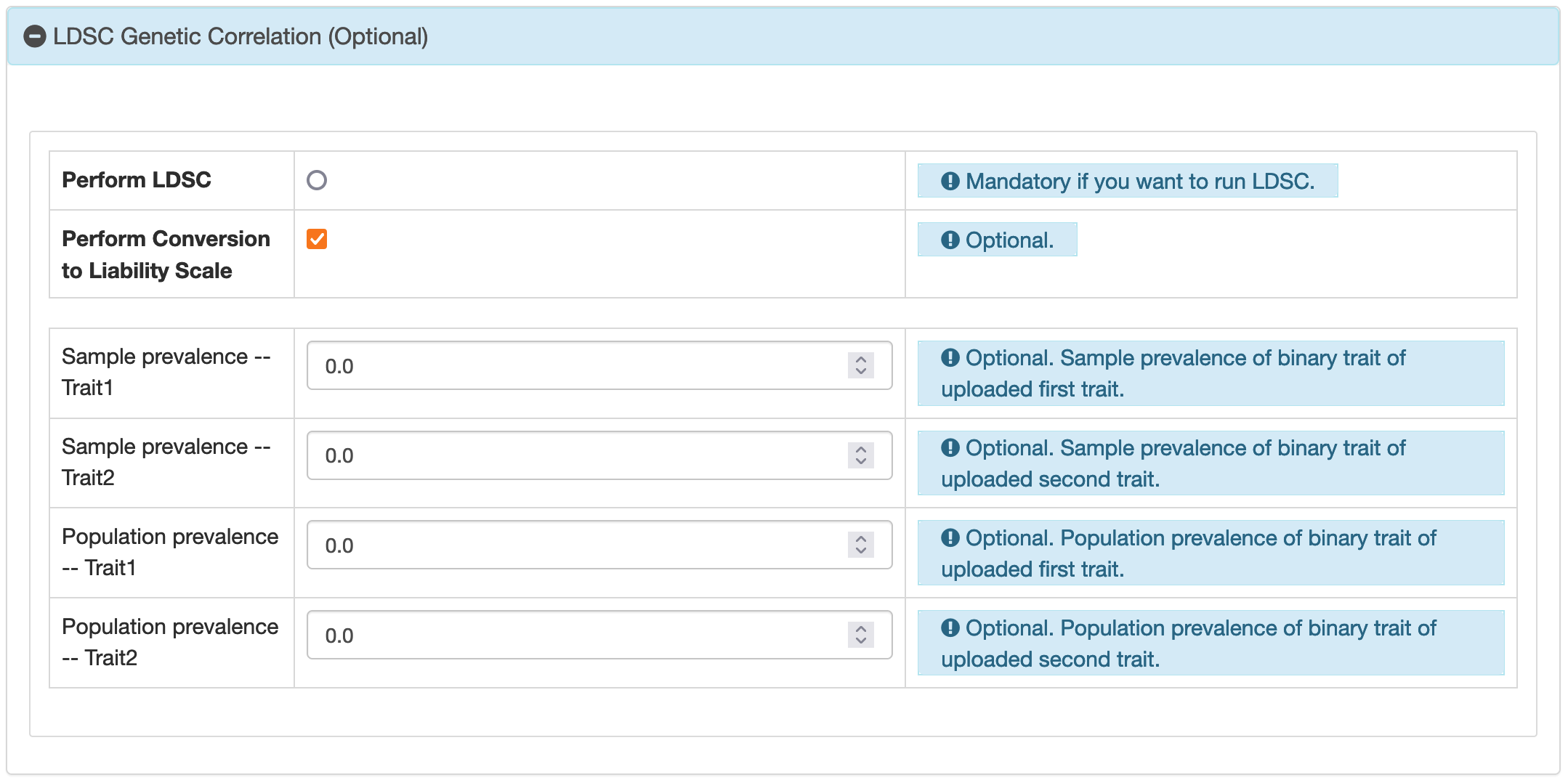Click info icon for Sample prevalence second trait
Screen dimensions: 1568x780
(950, 447)
